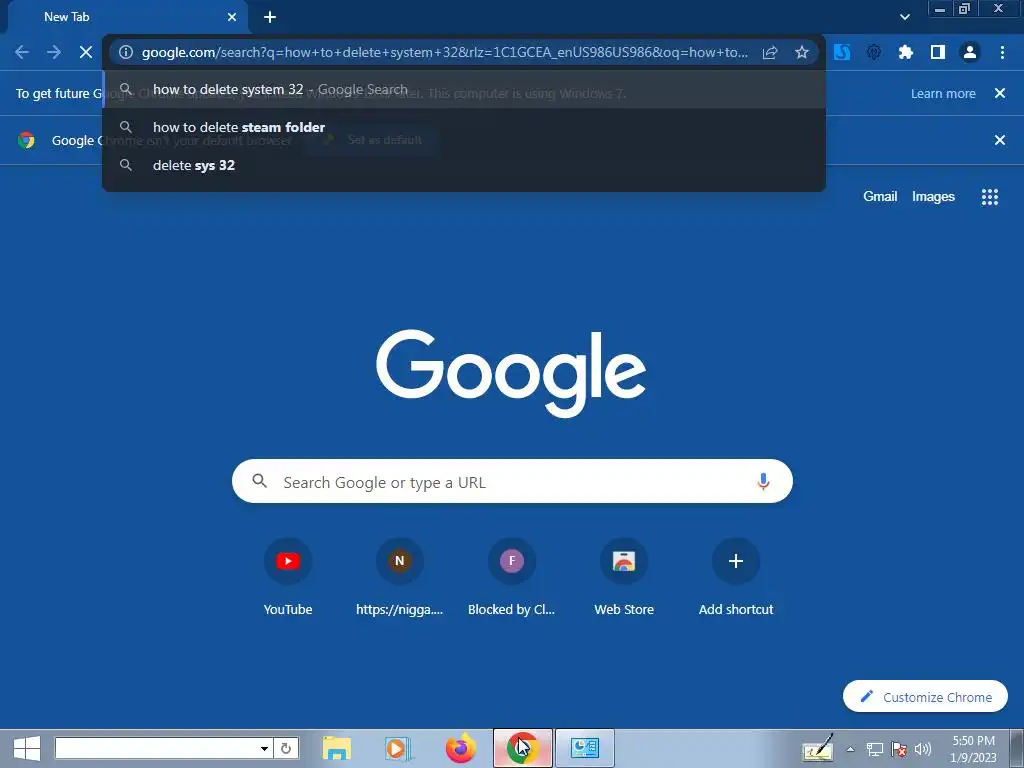
Task: Open a new tab with plus button
Action: coord(270,17)
